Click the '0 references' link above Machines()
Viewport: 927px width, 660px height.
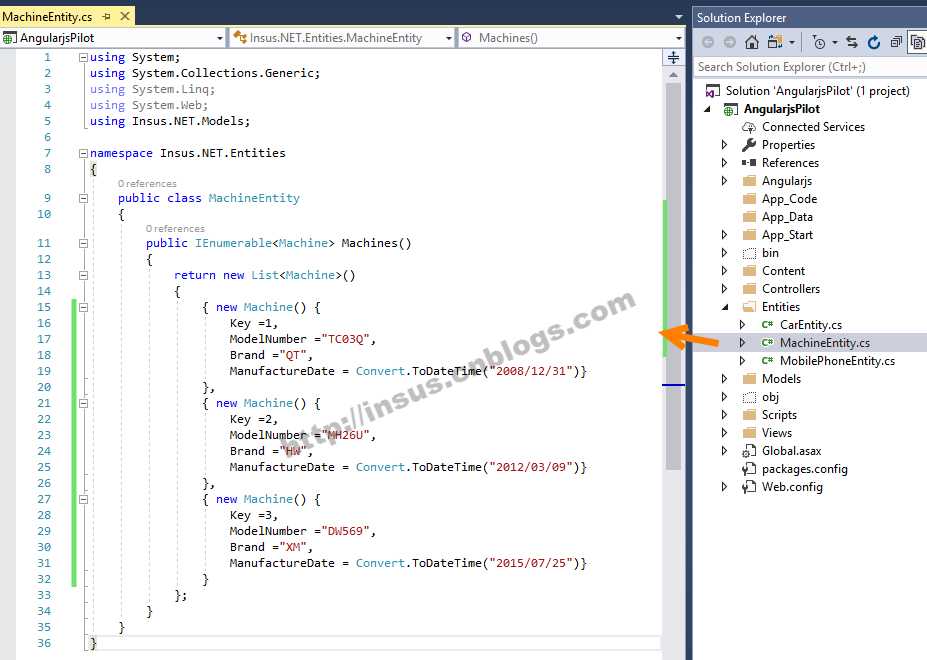(x=175, y=229)
